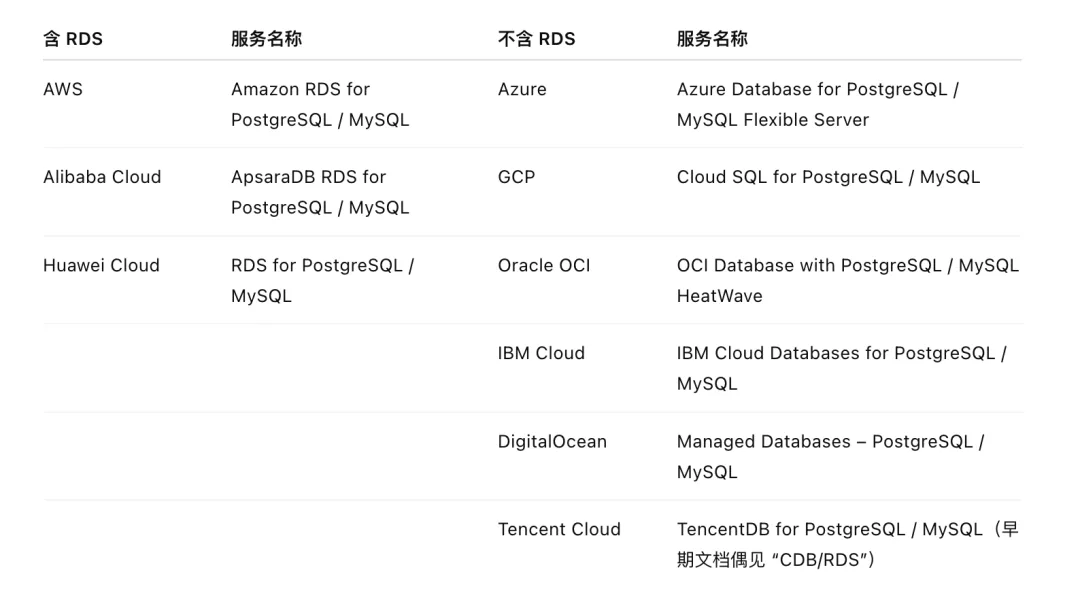The image size is (1080, 589).
Task: Click the '不含 RDS' column header
Action: (537, 39)
